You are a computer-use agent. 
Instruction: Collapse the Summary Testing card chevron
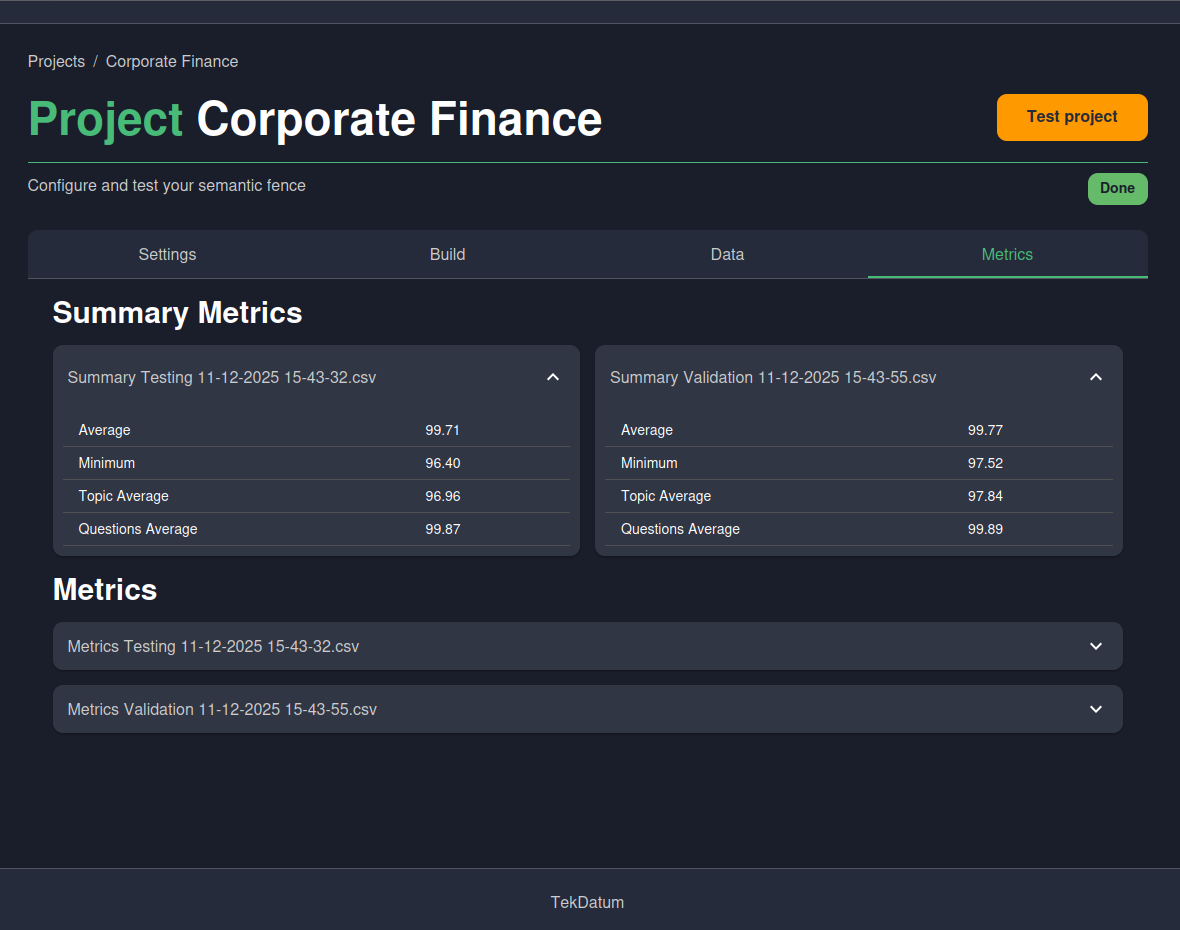[552, 377]
